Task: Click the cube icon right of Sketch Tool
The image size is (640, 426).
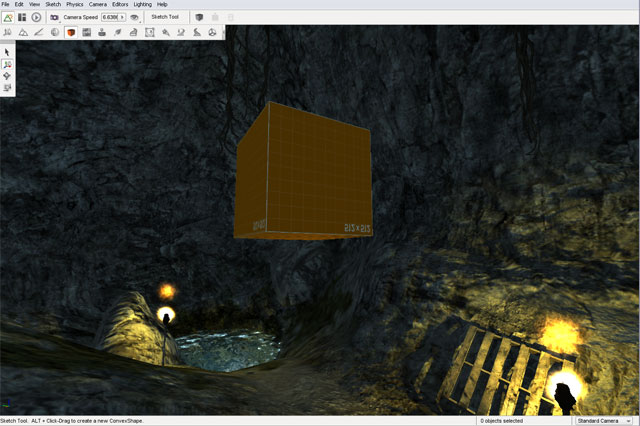Action: [x=198, y=18]
